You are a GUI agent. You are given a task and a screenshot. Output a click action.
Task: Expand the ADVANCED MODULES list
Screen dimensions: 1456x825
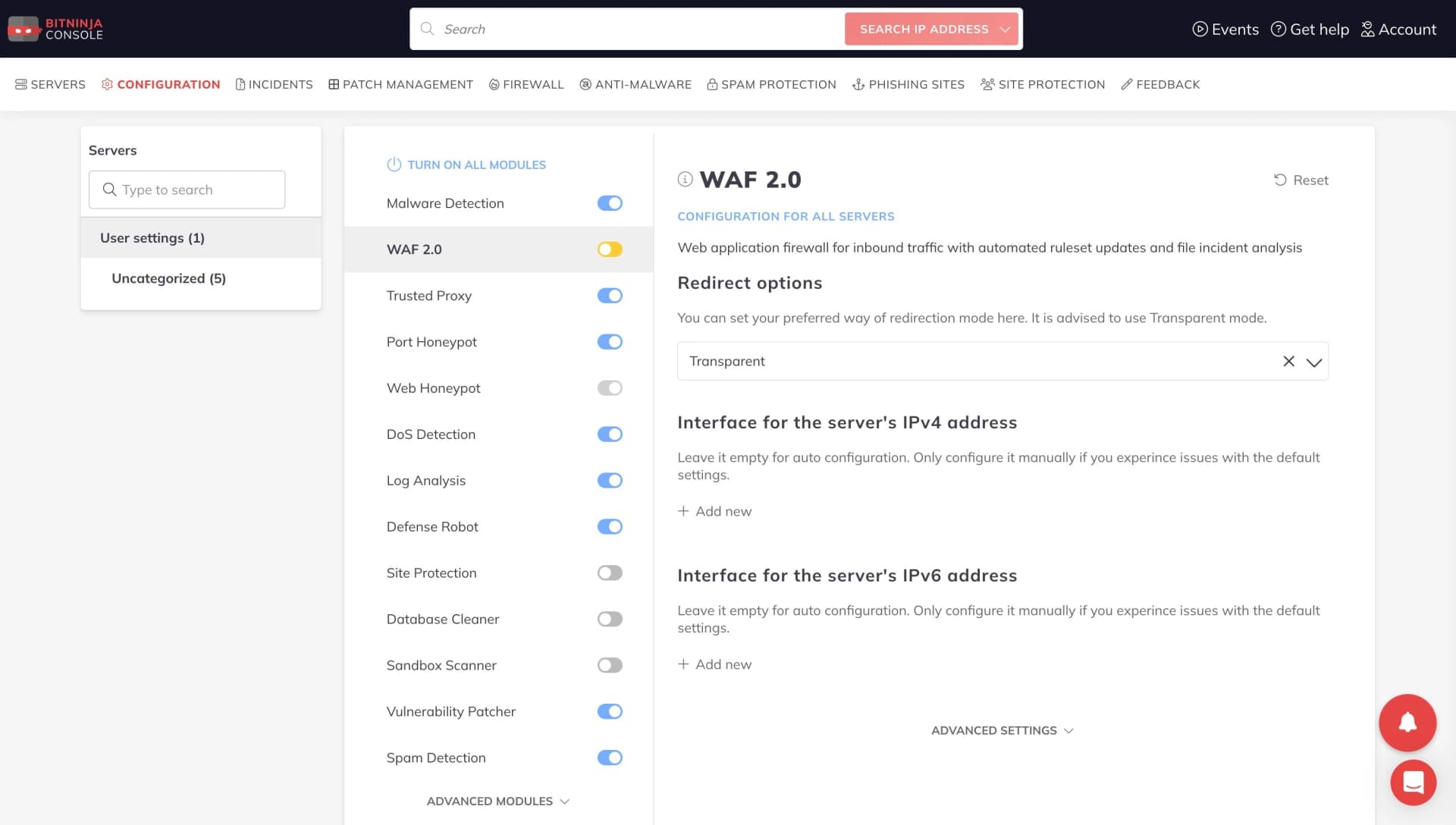[498, 801]
